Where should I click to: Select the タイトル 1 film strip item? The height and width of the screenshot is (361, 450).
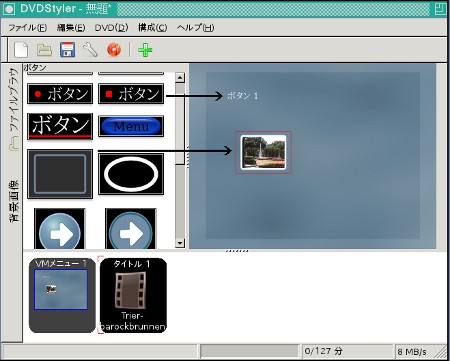[133, 295]
